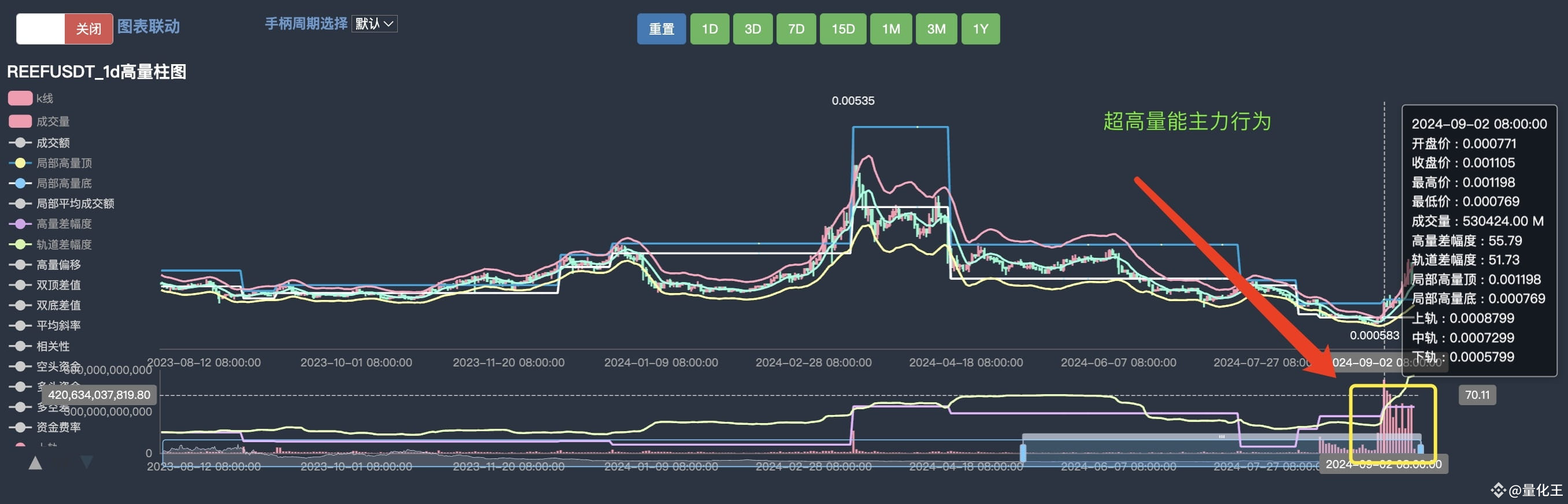Show the 成交额 legend series
Screen dimensions: 1568x504
(39, 142)
